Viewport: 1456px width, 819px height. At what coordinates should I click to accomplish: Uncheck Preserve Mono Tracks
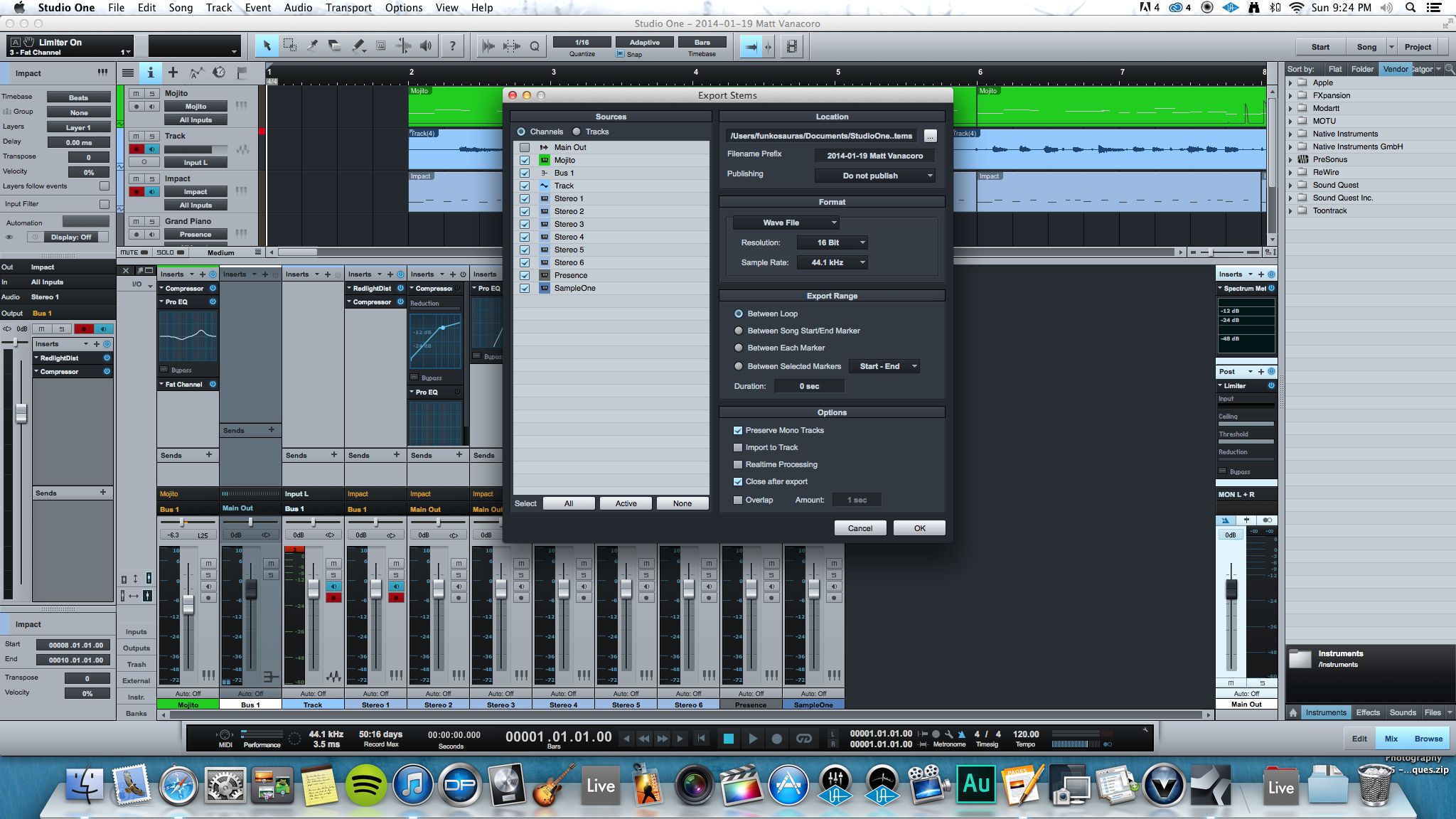pos(738,430)
